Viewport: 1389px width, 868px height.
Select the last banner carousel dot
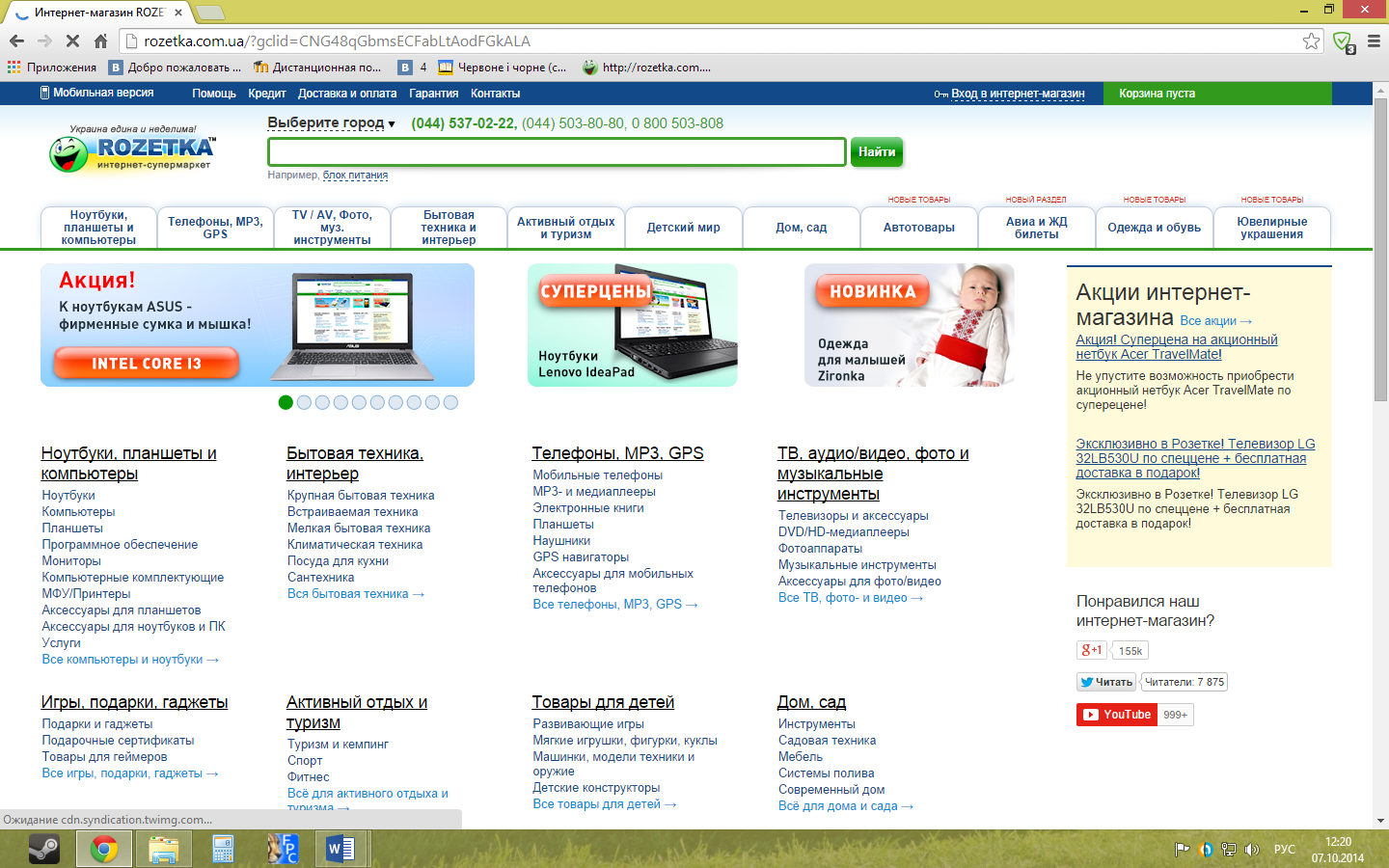click(x=450, y=402)
